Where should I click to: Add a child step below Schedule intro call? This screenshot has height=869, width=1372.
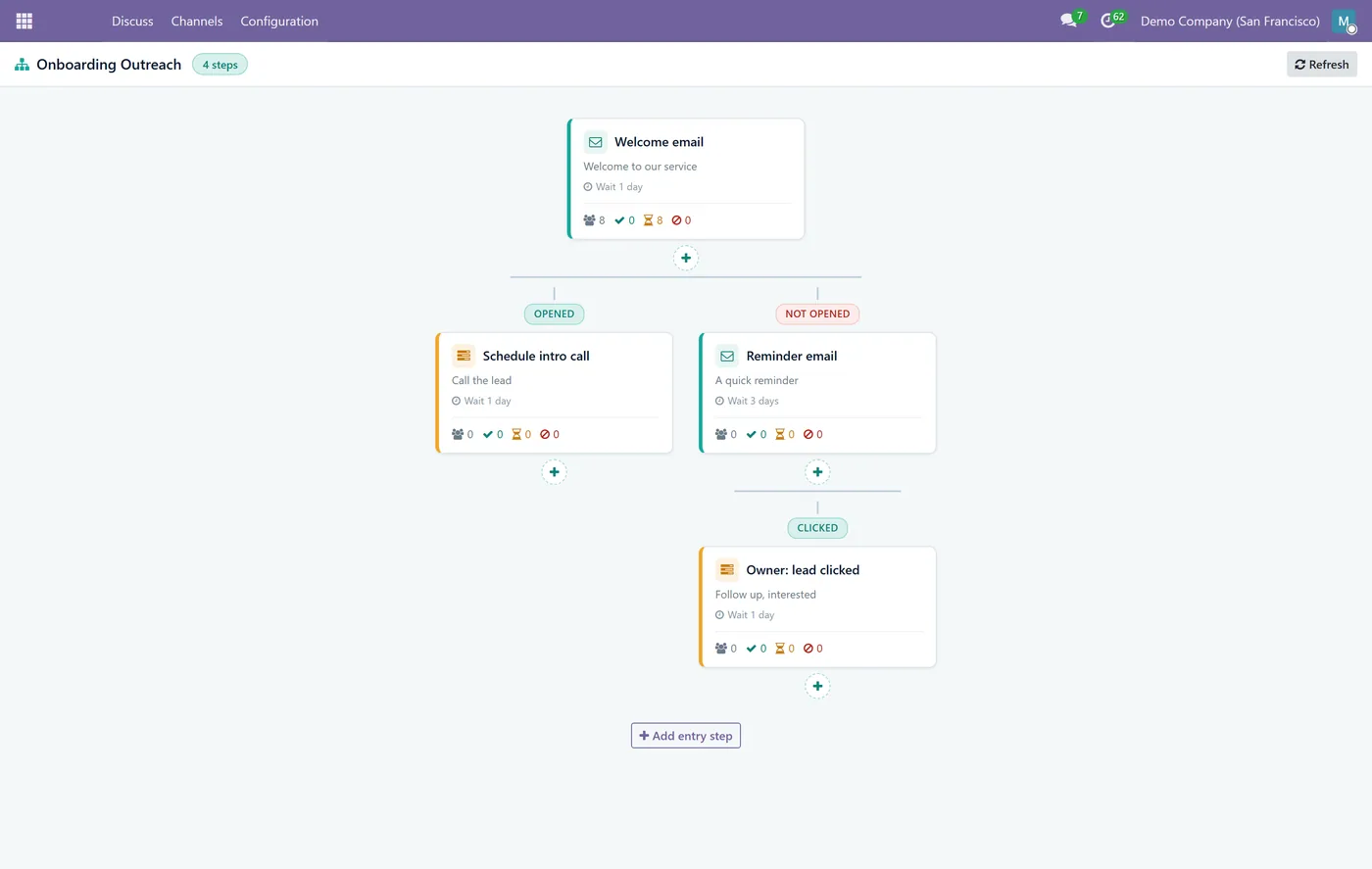point(554,472)
